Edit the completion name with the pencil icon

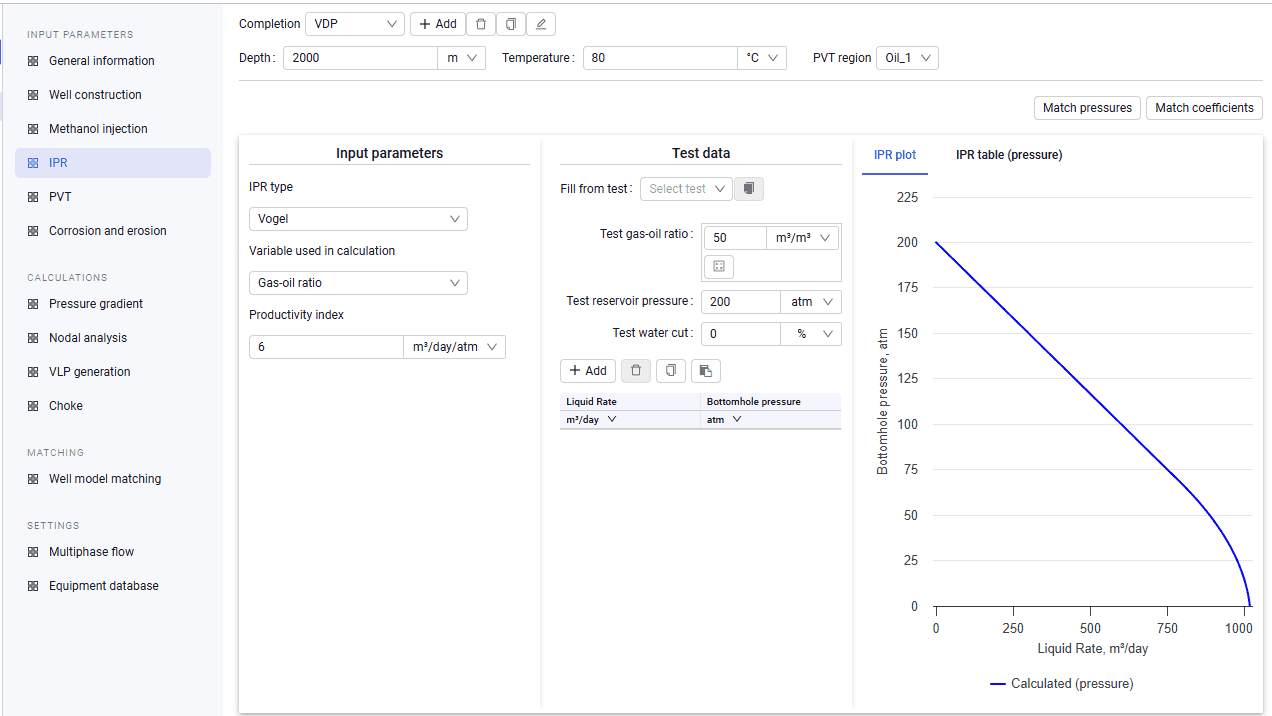click(x=541, y=24)
